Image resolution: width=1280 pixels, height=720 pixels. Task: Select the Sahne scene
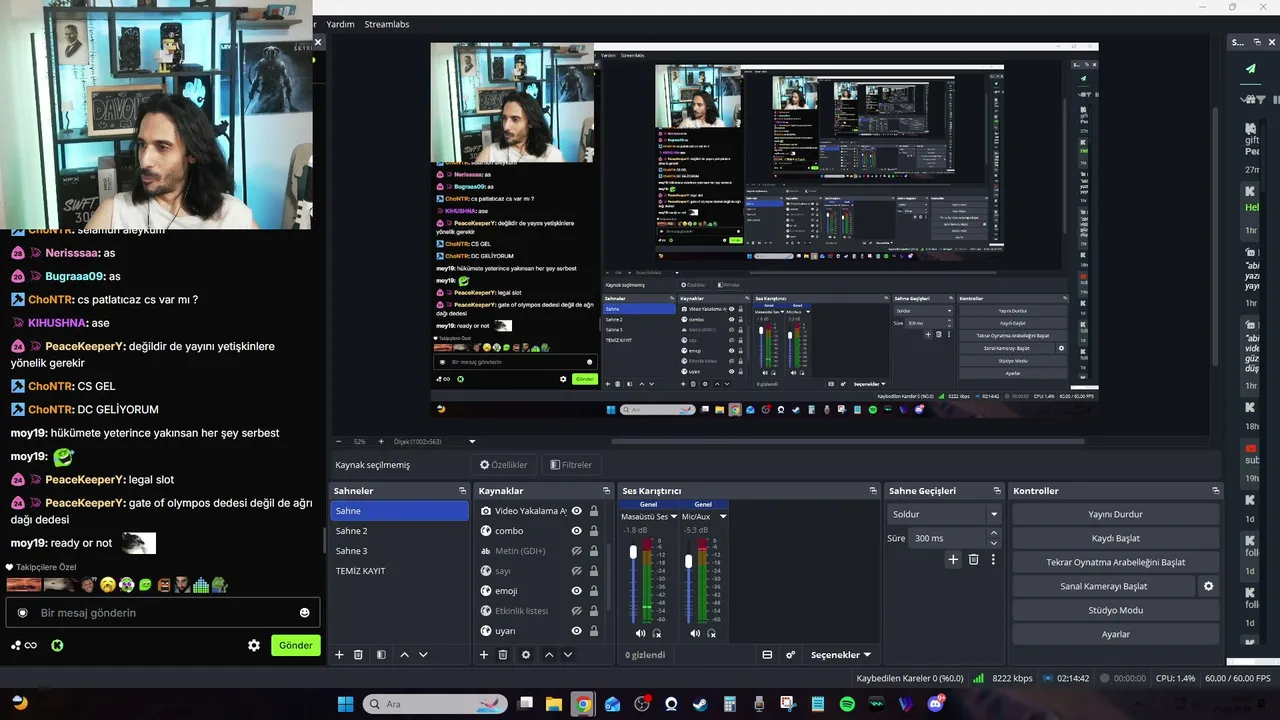coord(399,511)
